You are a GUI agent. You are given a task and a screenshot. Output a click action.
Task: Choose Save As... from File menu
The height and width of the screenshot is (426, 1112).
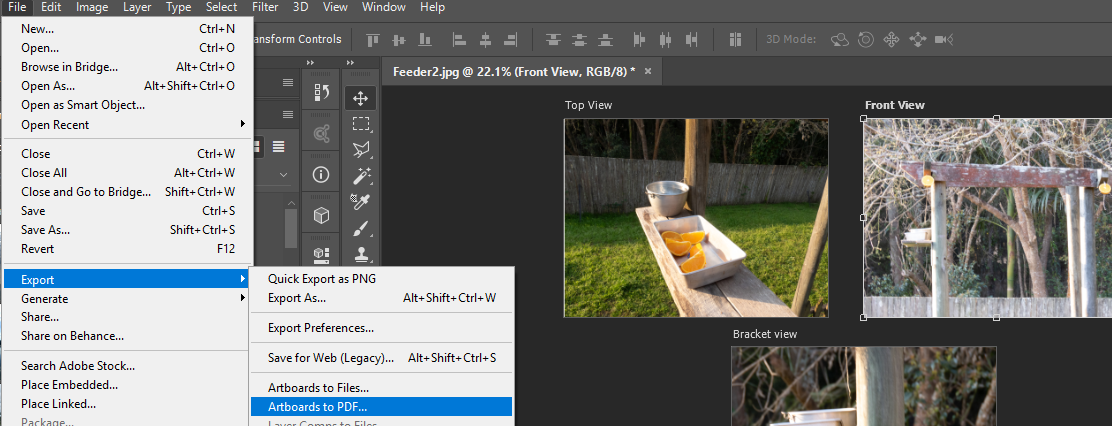pos(126,230)
